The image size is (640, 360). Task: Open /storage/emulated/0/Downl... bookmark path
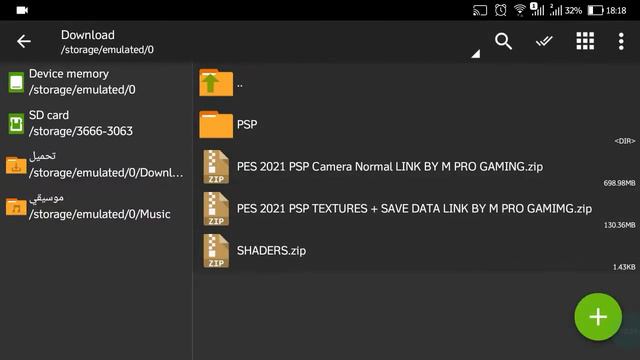tap(106, 173)
